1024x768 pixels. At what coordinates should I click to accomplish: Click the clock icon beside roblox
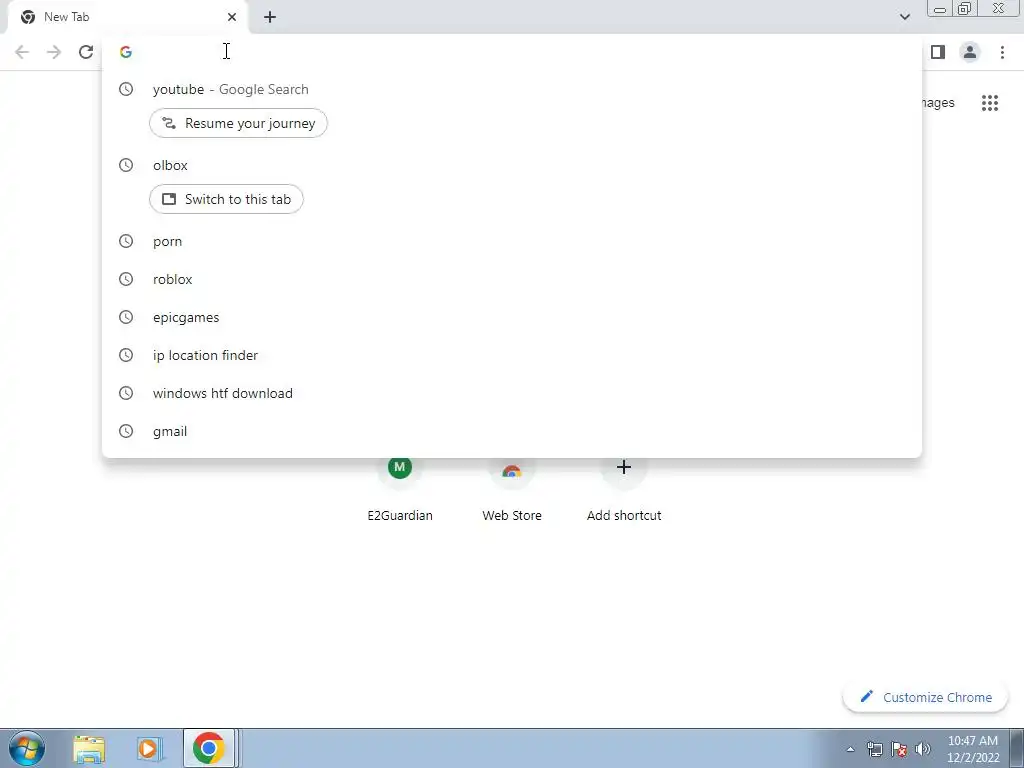[126, 280]
